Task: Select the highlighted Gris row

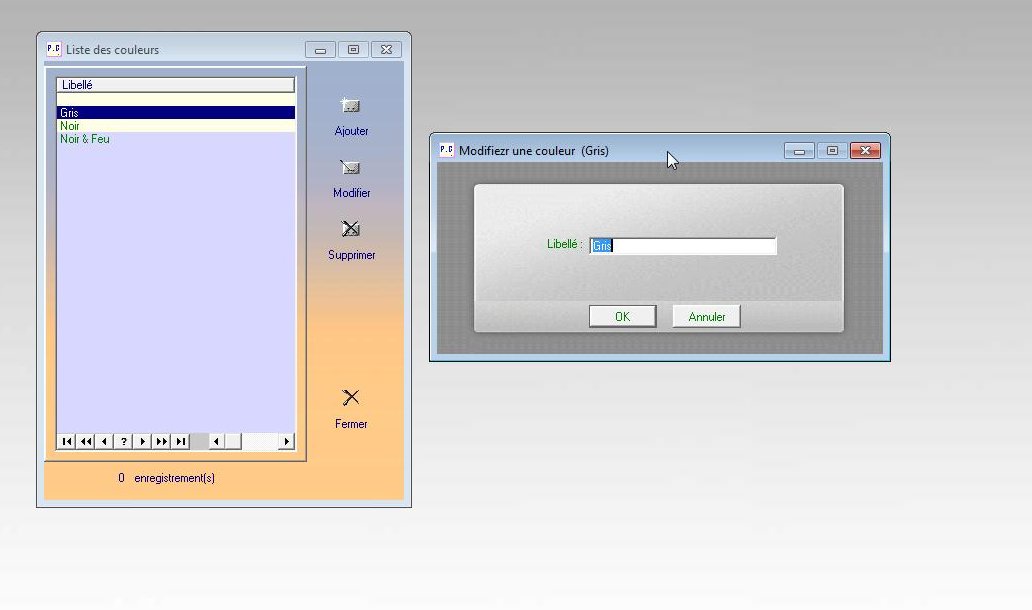Action: coord(175,113)
